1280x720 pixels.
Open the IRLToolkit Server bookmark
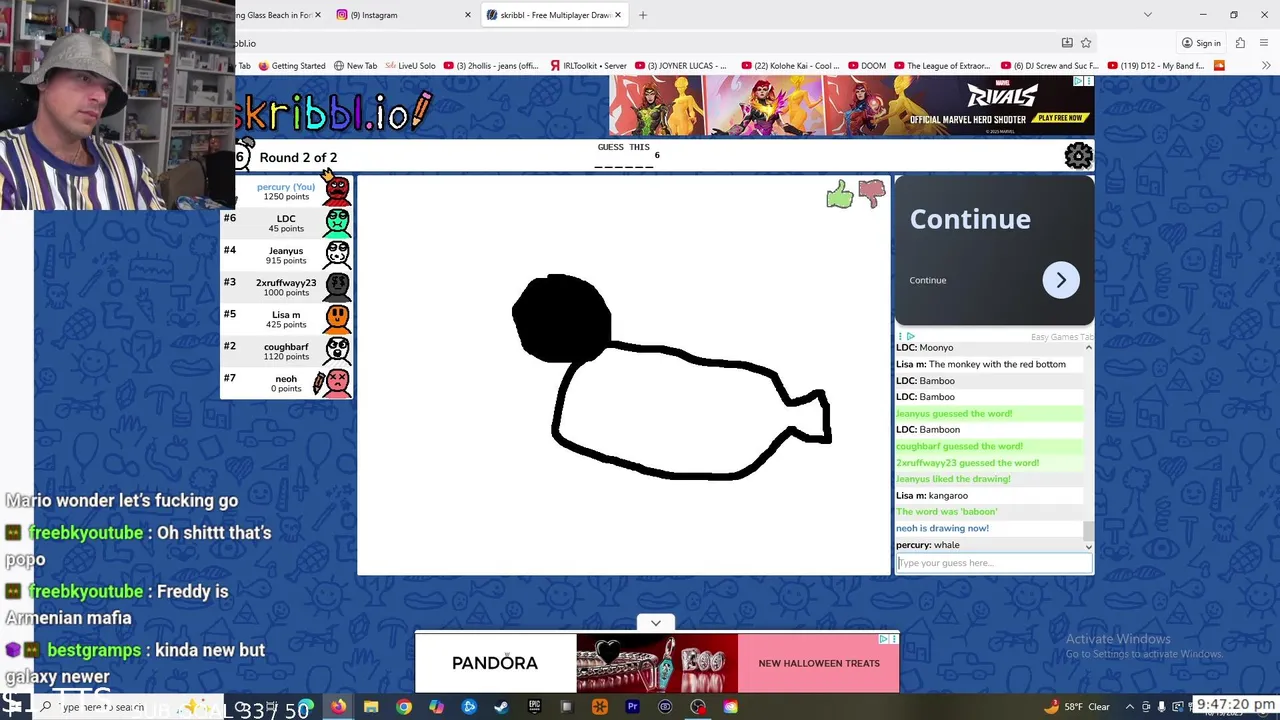click(x=588, y=66)
